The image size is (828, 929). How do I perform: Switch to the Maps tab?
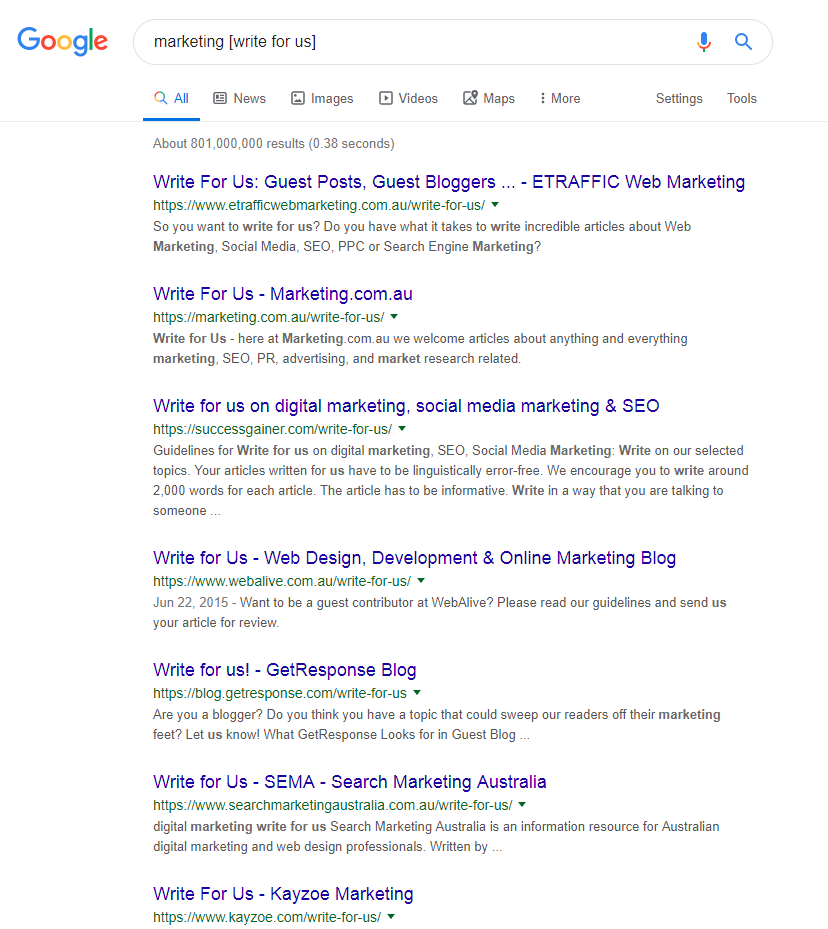pos(489,98)
